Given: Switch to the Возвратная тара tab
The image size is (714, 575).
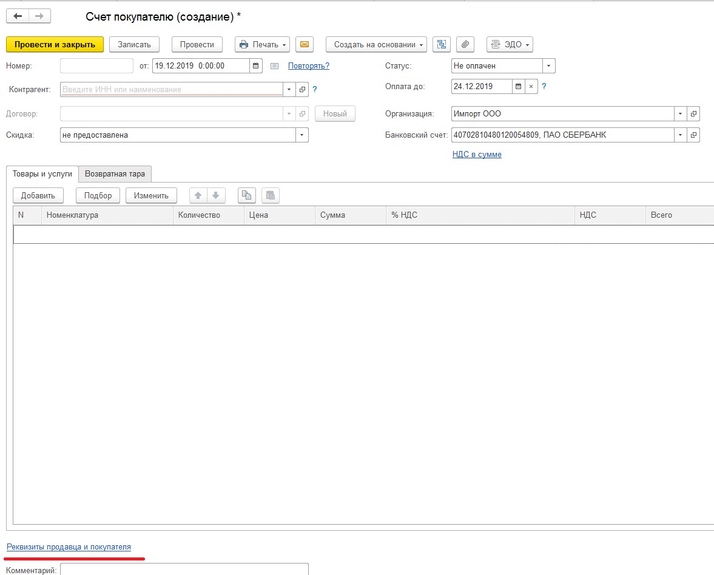Looking at the screenshot, I should click(x=115, y=173).
